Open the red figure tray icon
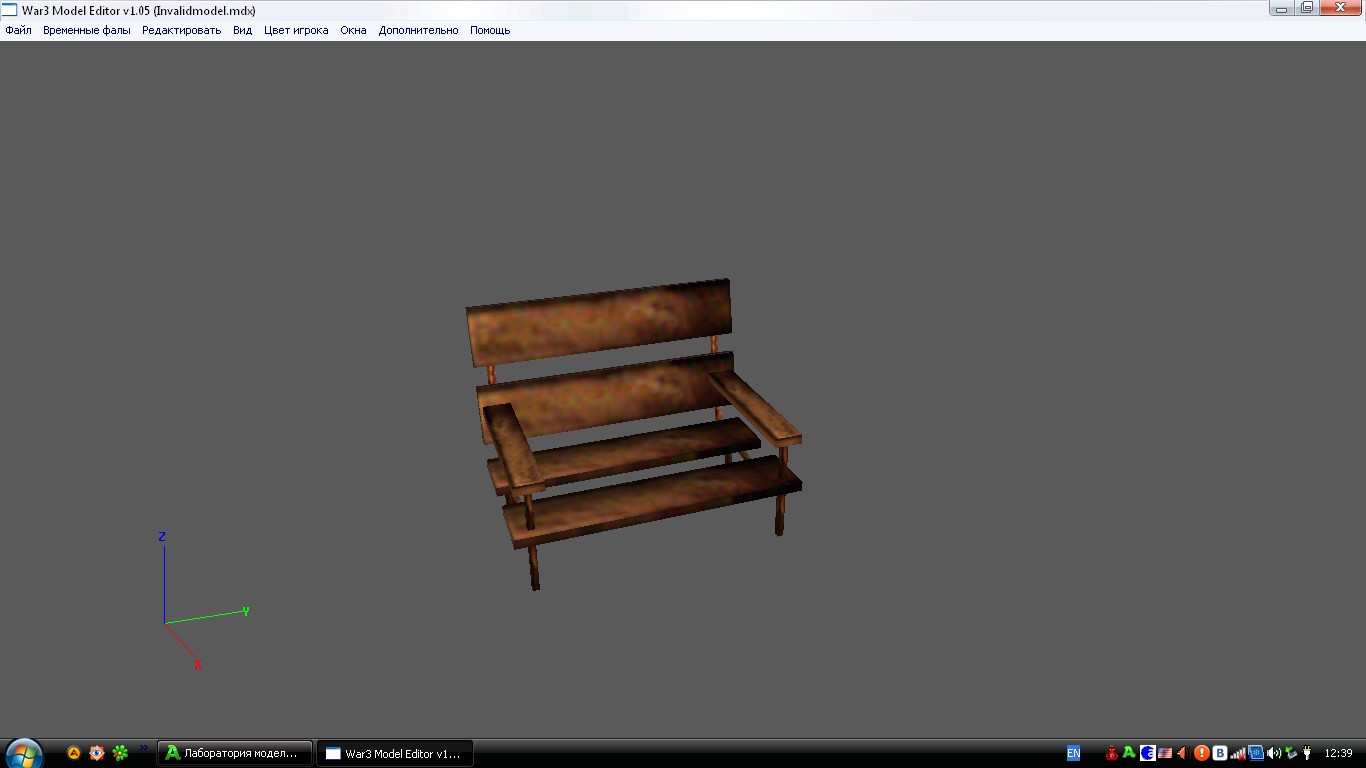 (x=1111, y=753)
